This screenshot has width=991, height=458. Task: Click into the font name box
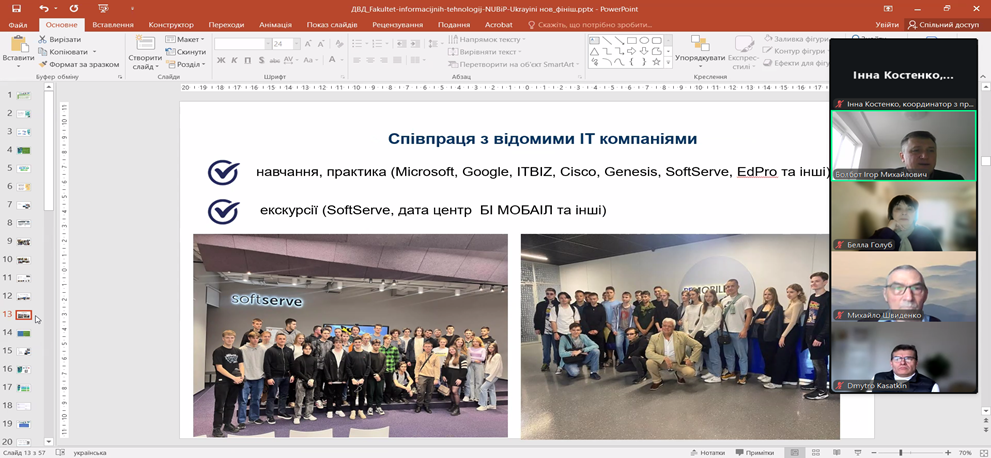click(239, 44)
